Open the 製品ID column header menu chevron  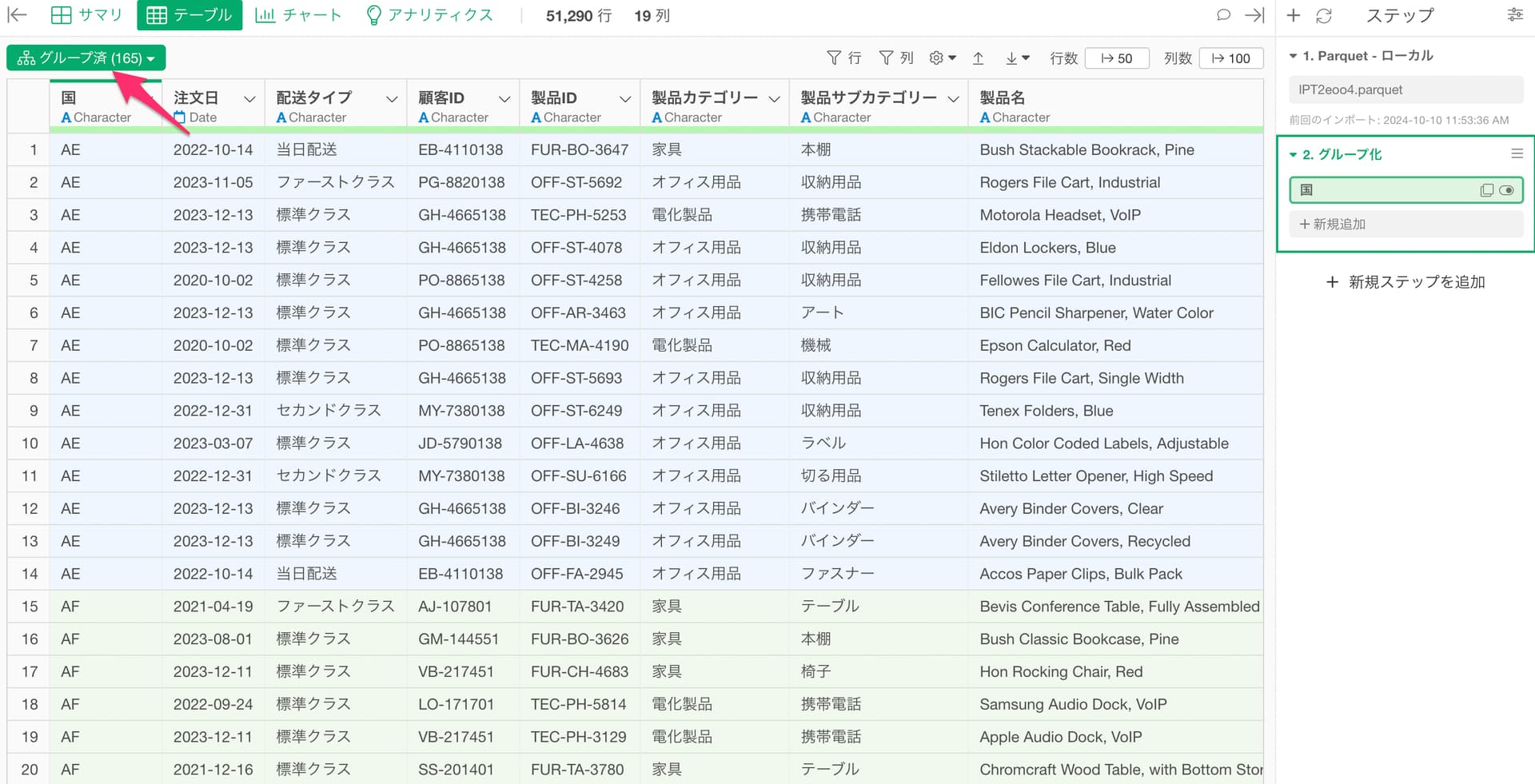point(625,99)
